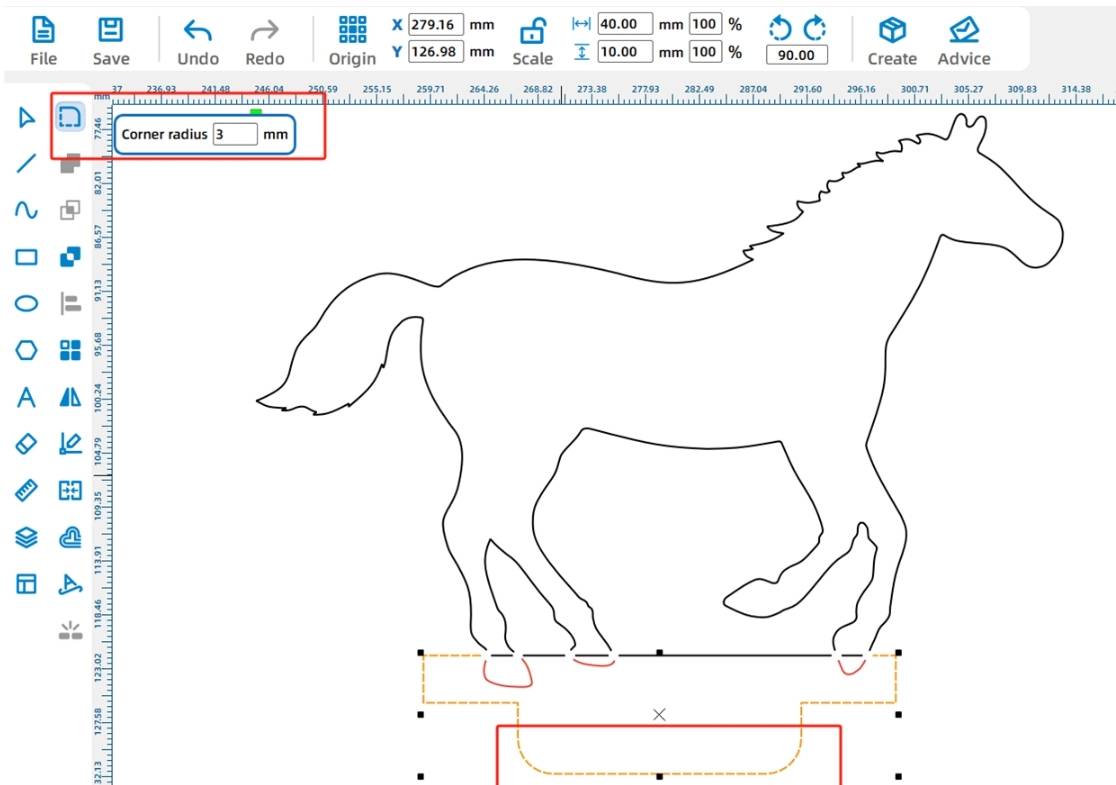Click the Save button
The image size is (1116, 785).
pos(111,40)
